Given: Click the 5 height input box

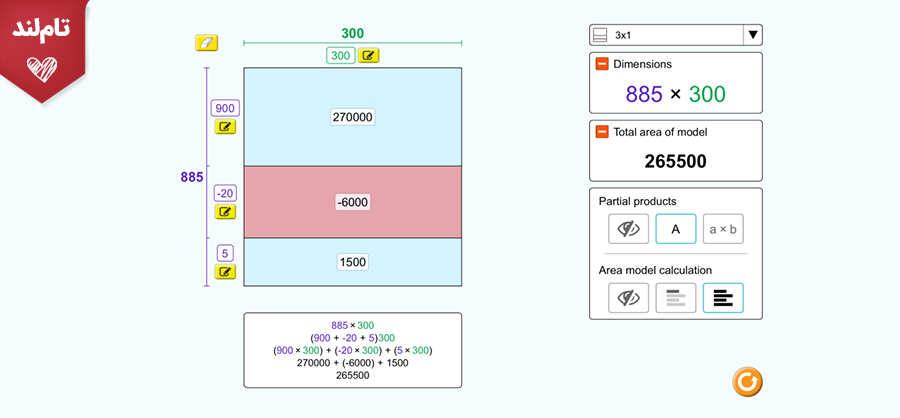Looking at the screenshot, I should pyautogui.click(x=225, y=253).
